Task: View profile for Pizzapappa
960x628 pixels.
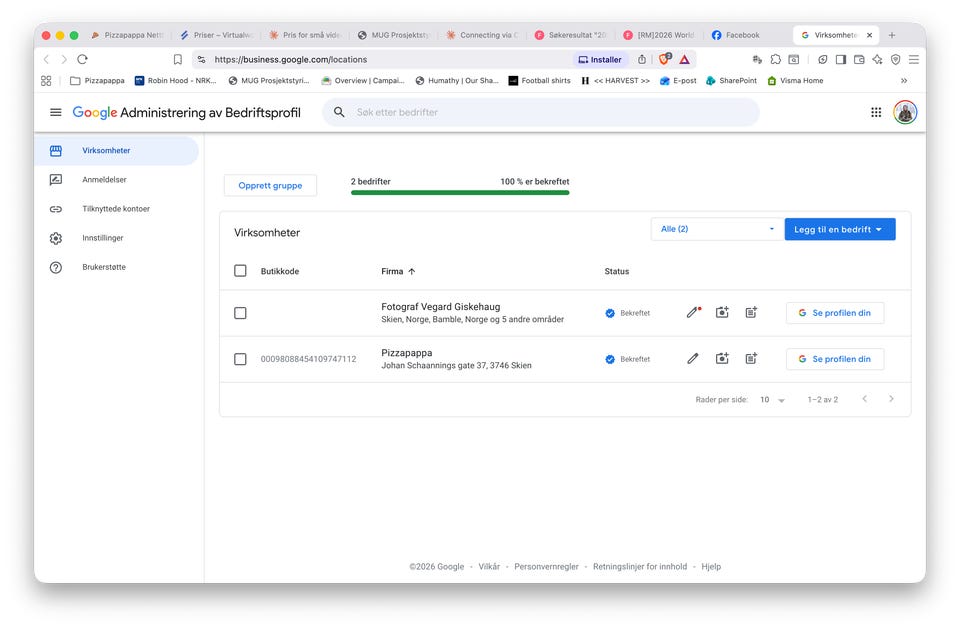Action: pos(835,359)
